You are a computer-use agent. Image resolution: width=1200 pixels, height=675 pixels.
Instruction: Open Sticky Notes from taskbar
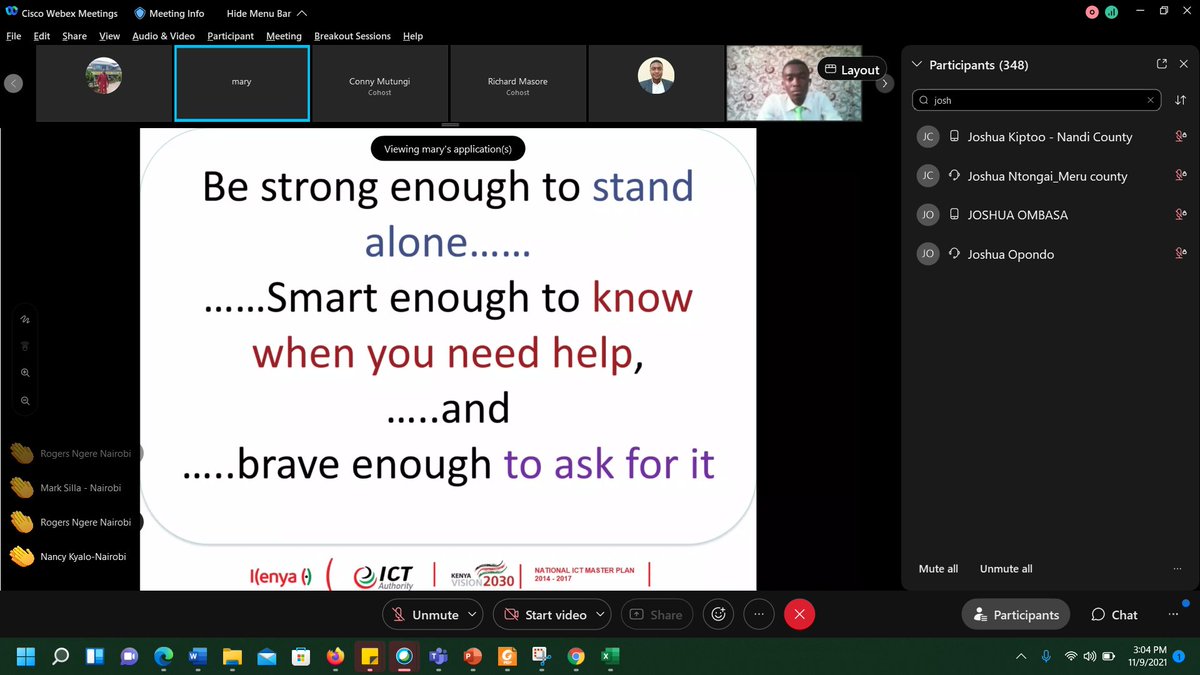pos(369,656)
